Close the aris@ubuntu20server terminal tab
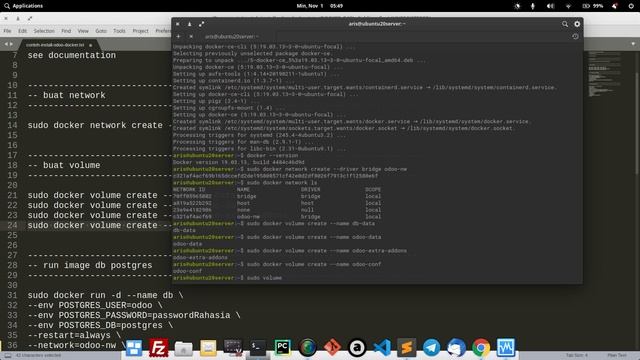The height and width of the screenshot is (360, 640). coord(191,36)
